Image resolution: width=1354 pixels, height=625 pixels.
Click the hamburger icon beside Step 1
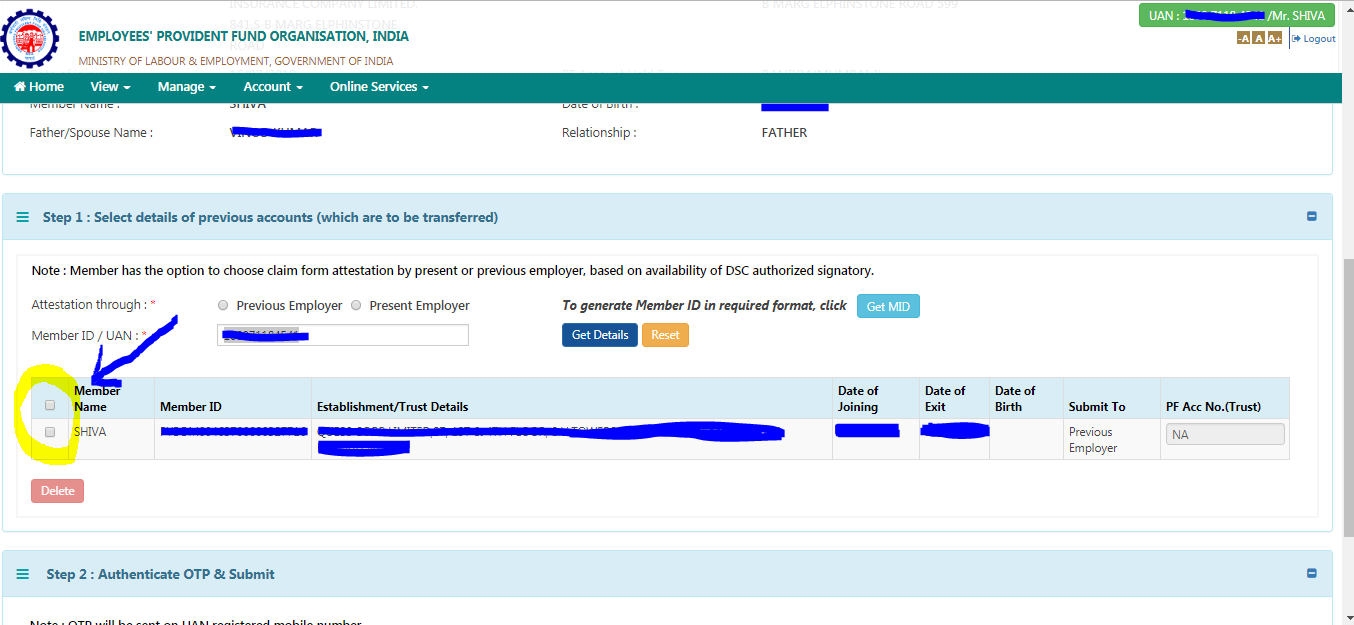pos(22,216)
